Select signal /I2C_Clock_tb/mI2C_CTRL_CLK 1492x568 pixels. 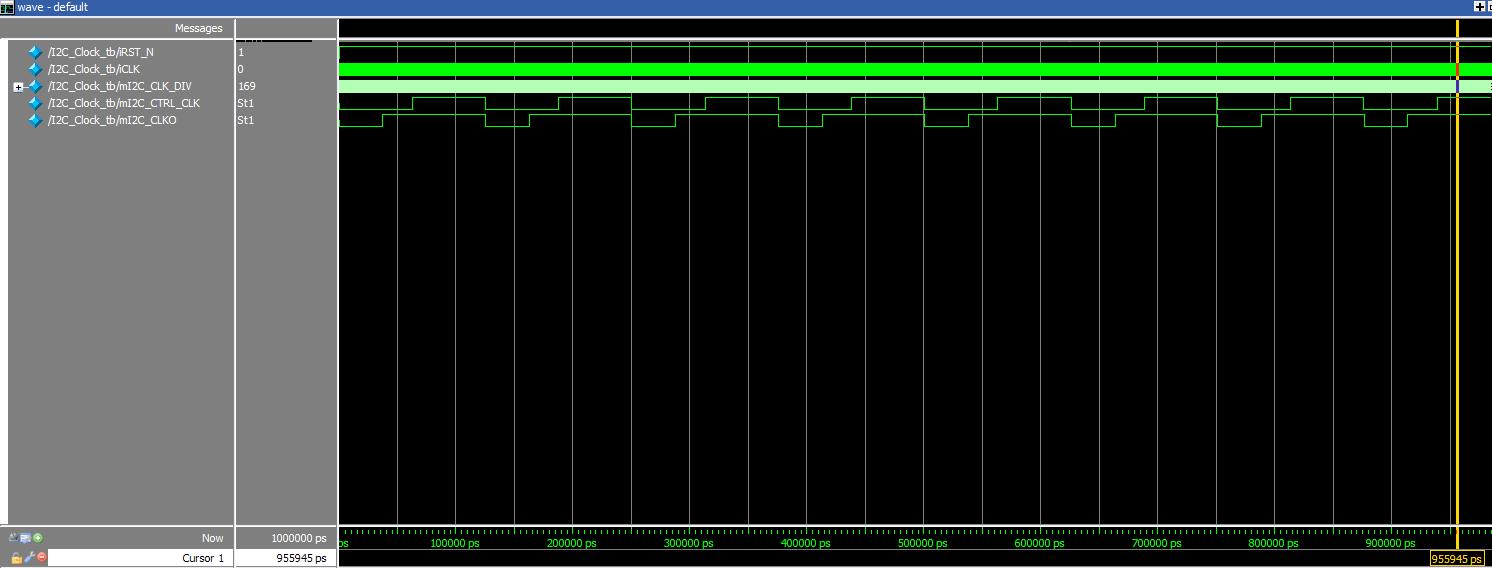(x=124, y=103)
